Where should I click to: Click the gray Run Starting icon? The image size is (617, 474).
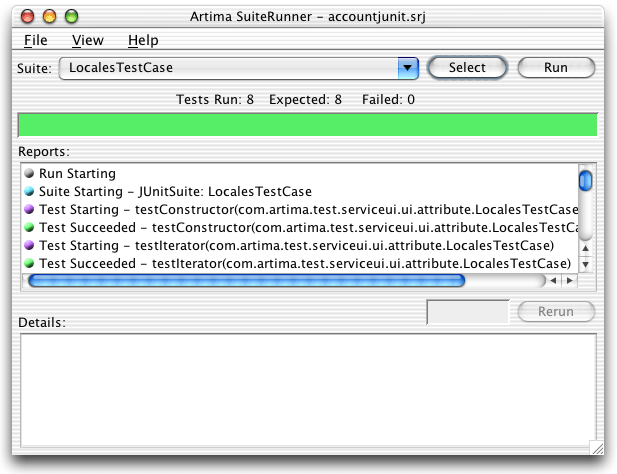click(29, 173)
